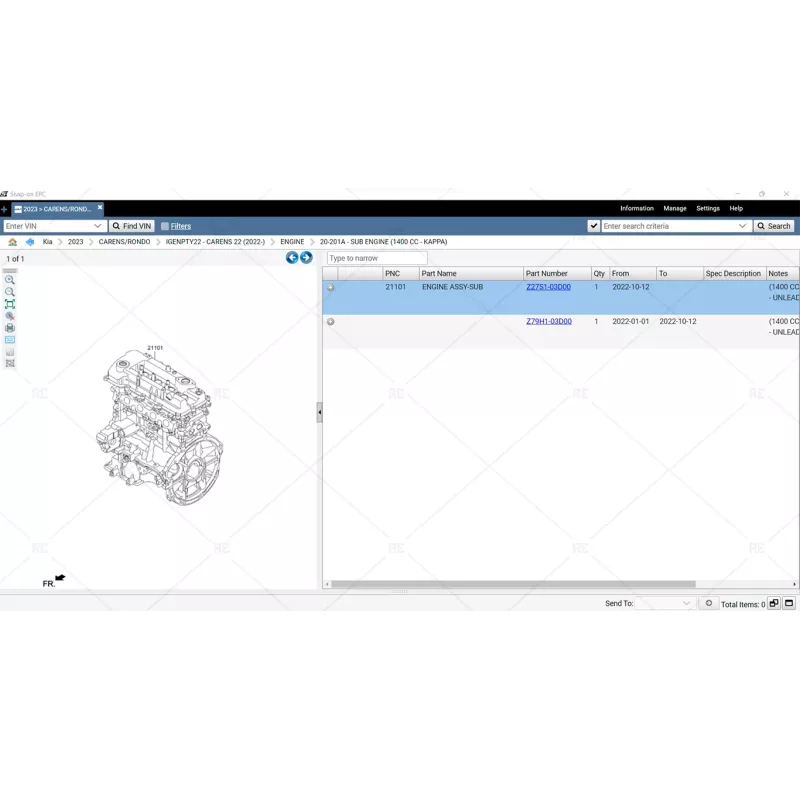Open the Information menu
Image resolution: width=800 pixels, height=800 pixels.
pos(636,209)
